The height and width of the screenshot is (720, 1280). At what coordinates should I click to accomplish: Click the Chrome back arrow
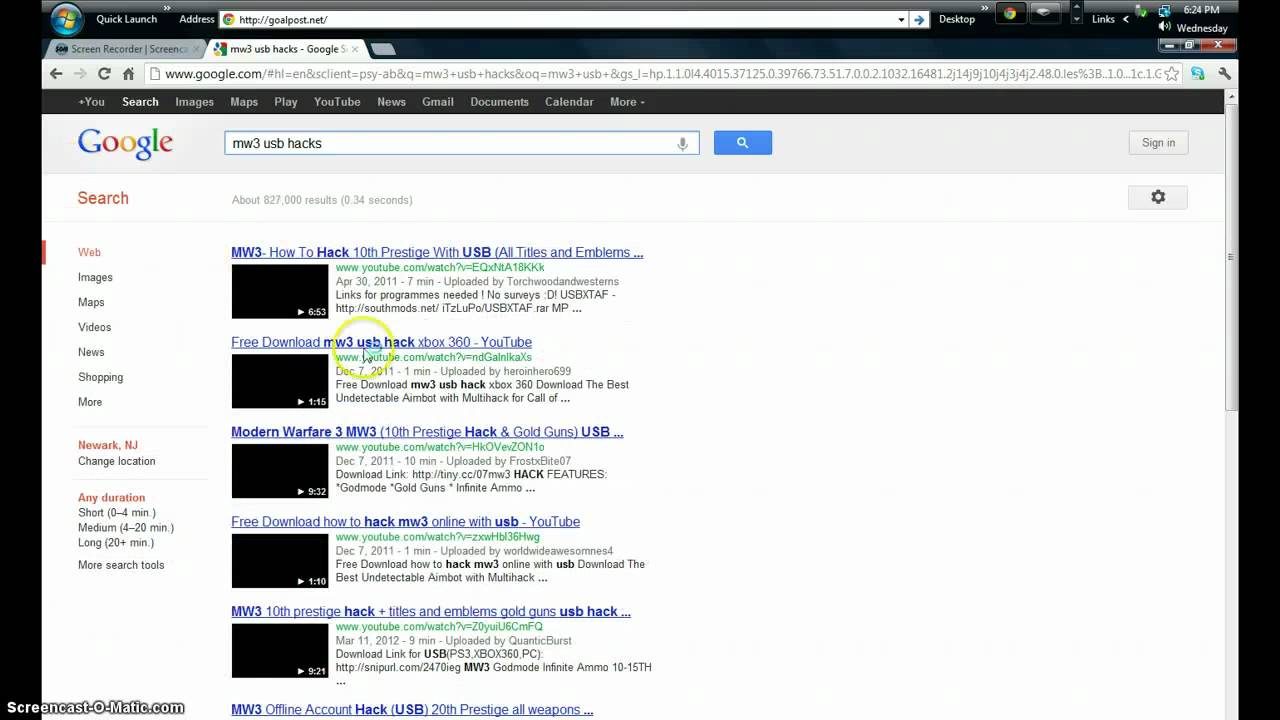coord(56,73)
